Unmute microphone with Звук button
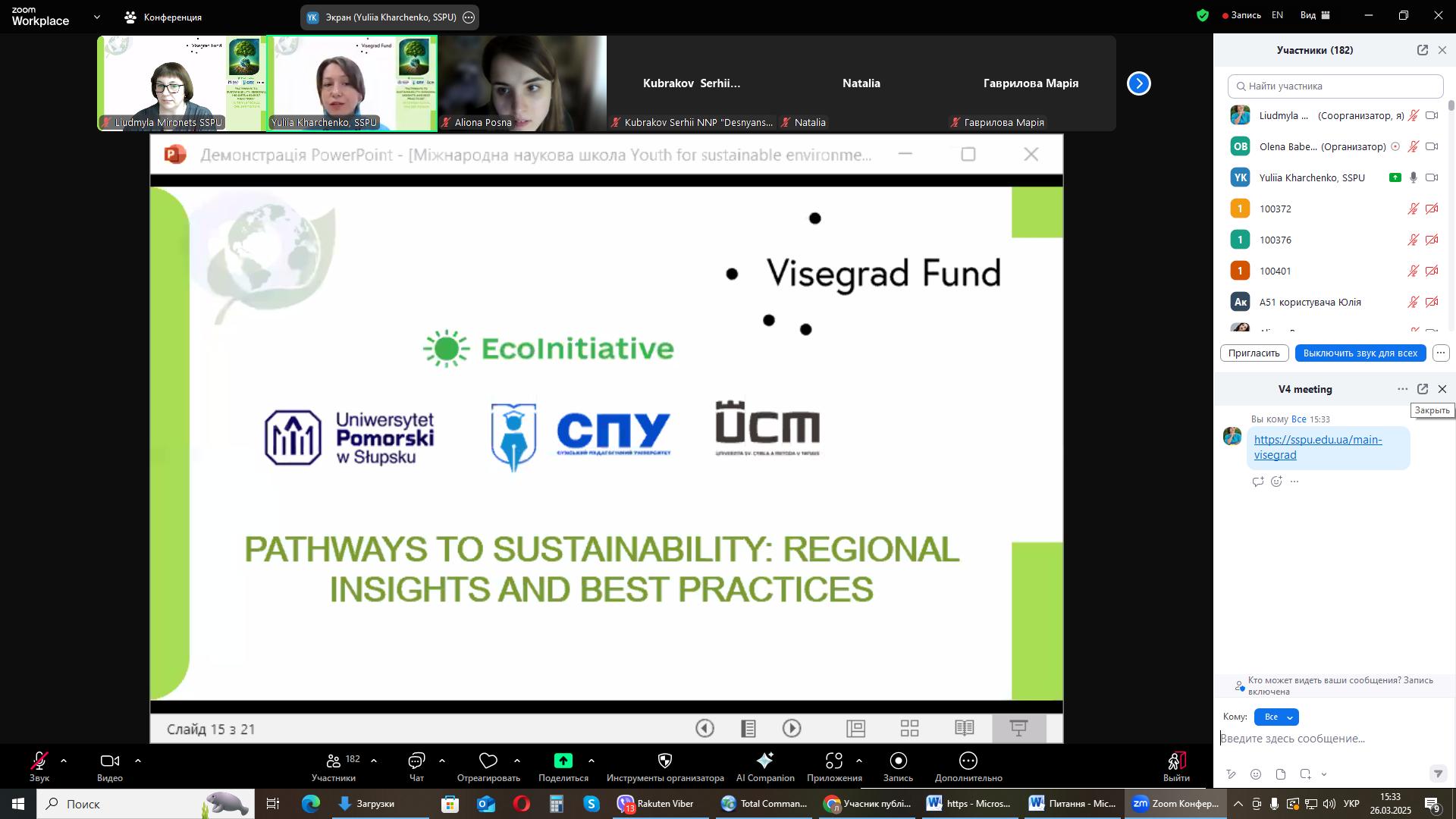 point(39,761)
